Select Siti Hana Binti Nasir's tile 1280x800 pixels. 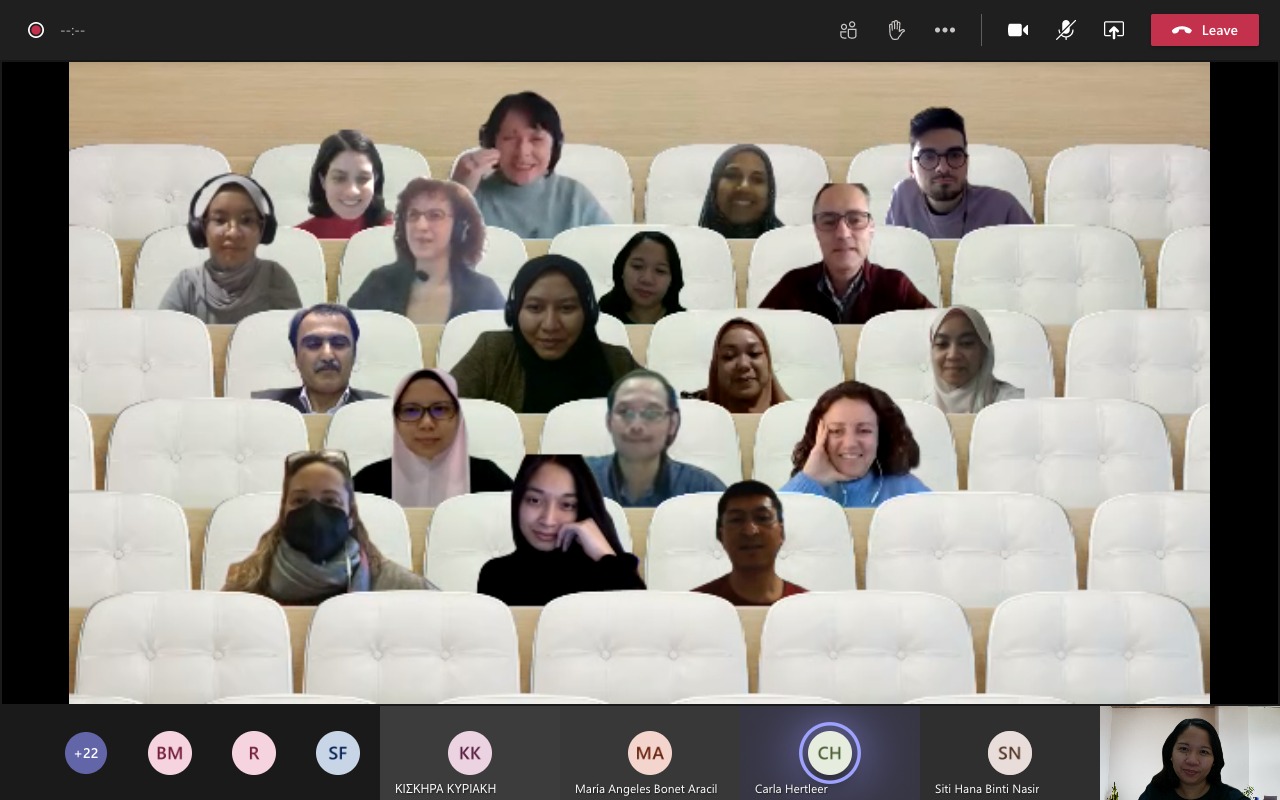click(1009, 753)
